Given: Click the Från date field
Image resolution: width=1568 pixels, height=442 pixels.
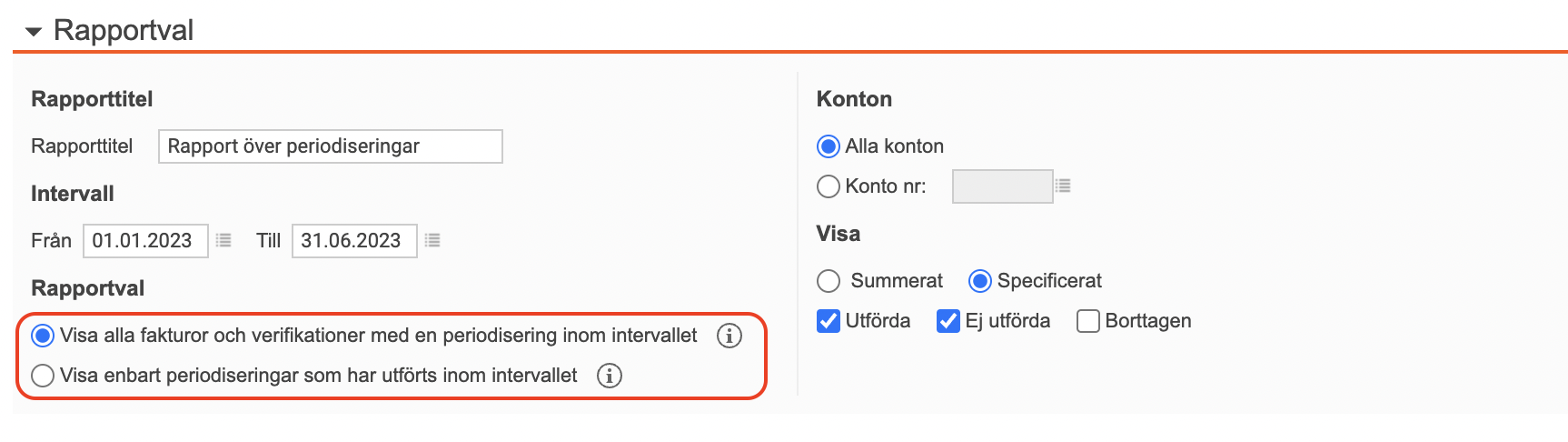Looking at the screenshot, I should coord(145,241).
